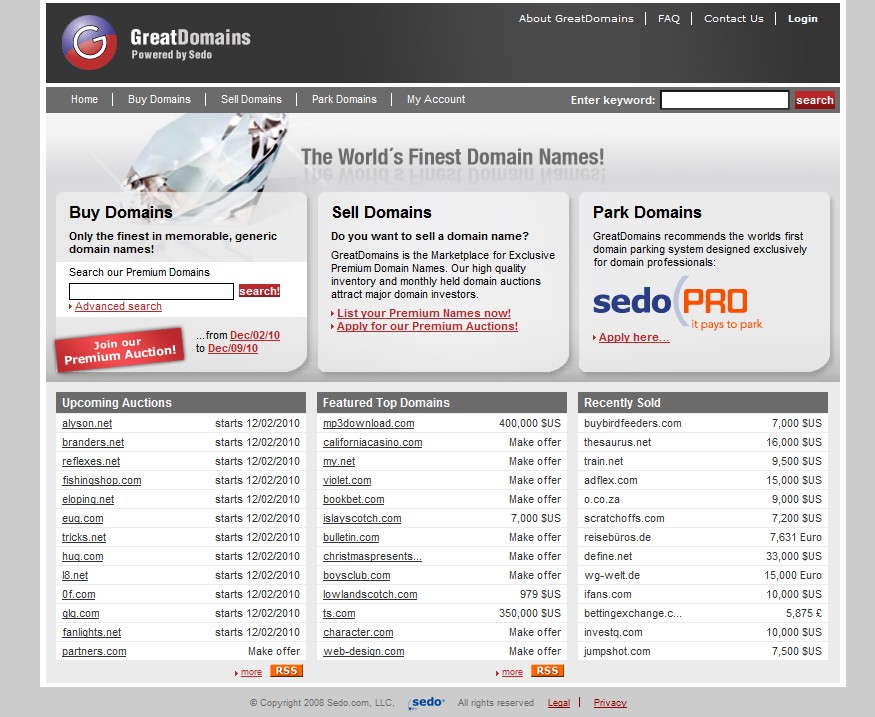Open the boysclub.com listing
The width and height of the screenshot is (875, 717).
coord(357,575)
